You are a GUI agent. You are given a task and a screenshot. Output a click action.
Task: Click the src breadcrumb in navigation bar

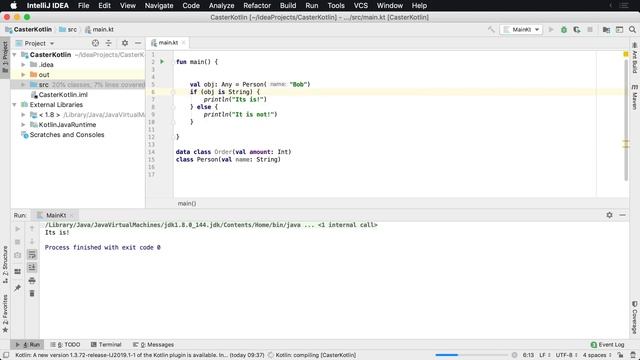coord(68,29)
